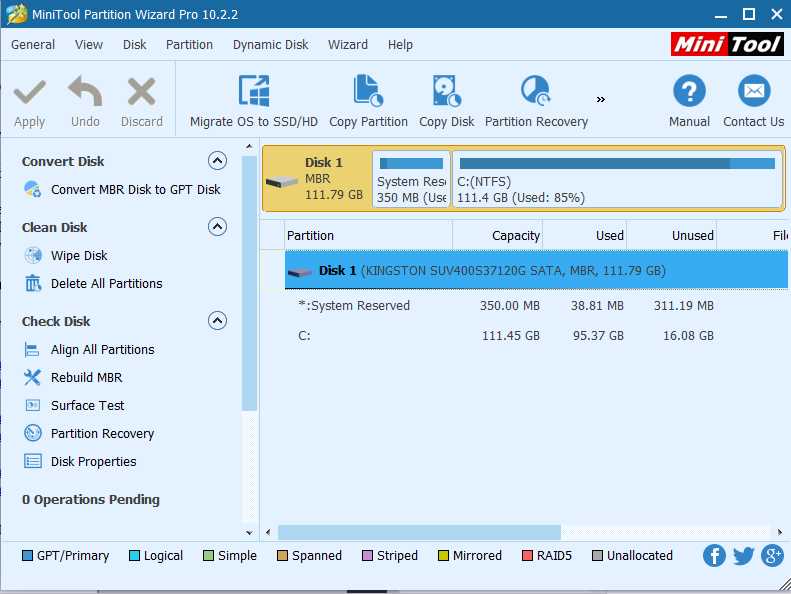791x594 pixels.
Task: Click Align All Partitions link
Action: point(102,349)
